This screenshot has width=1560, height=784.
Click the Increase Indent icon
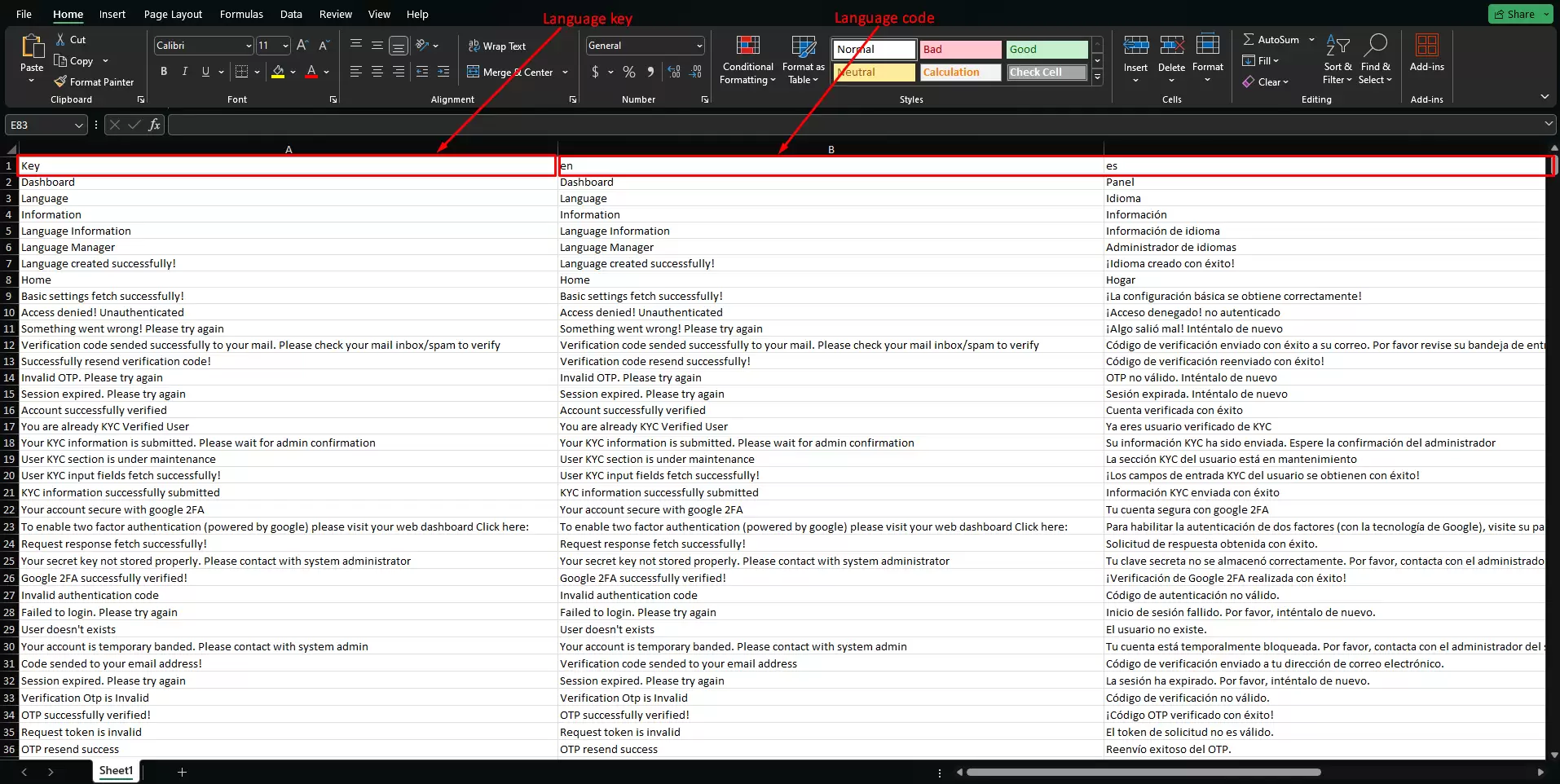(443, 72)
